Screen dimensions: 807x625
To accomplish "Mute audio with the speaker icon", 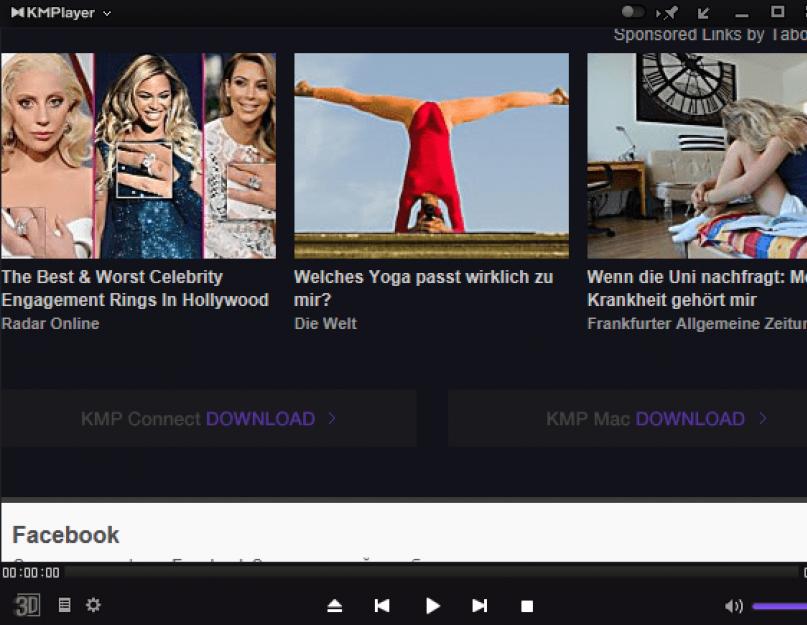I will pyautogui.click(x=733, y=606).
